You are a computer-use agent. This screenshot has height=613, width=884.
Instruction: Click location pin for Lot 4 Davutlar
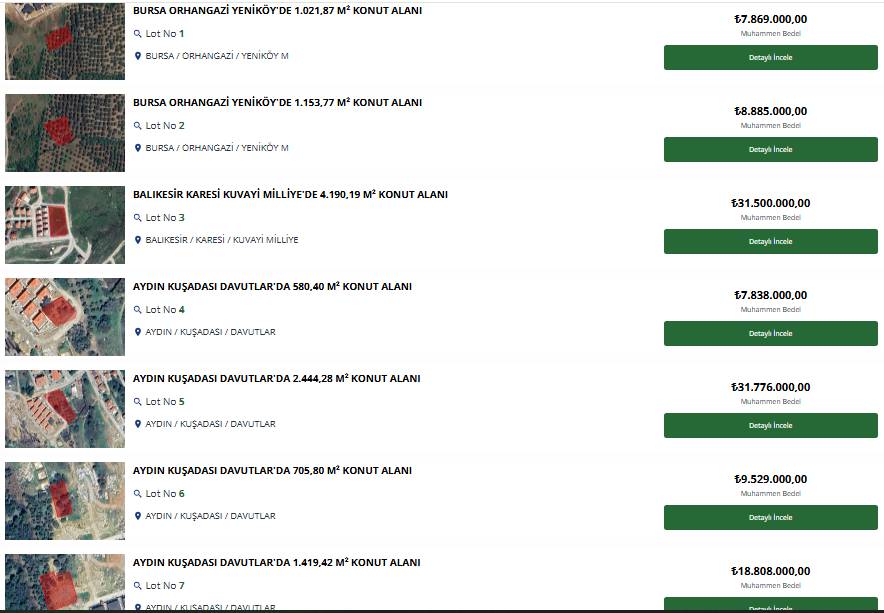tap(138, 332)
